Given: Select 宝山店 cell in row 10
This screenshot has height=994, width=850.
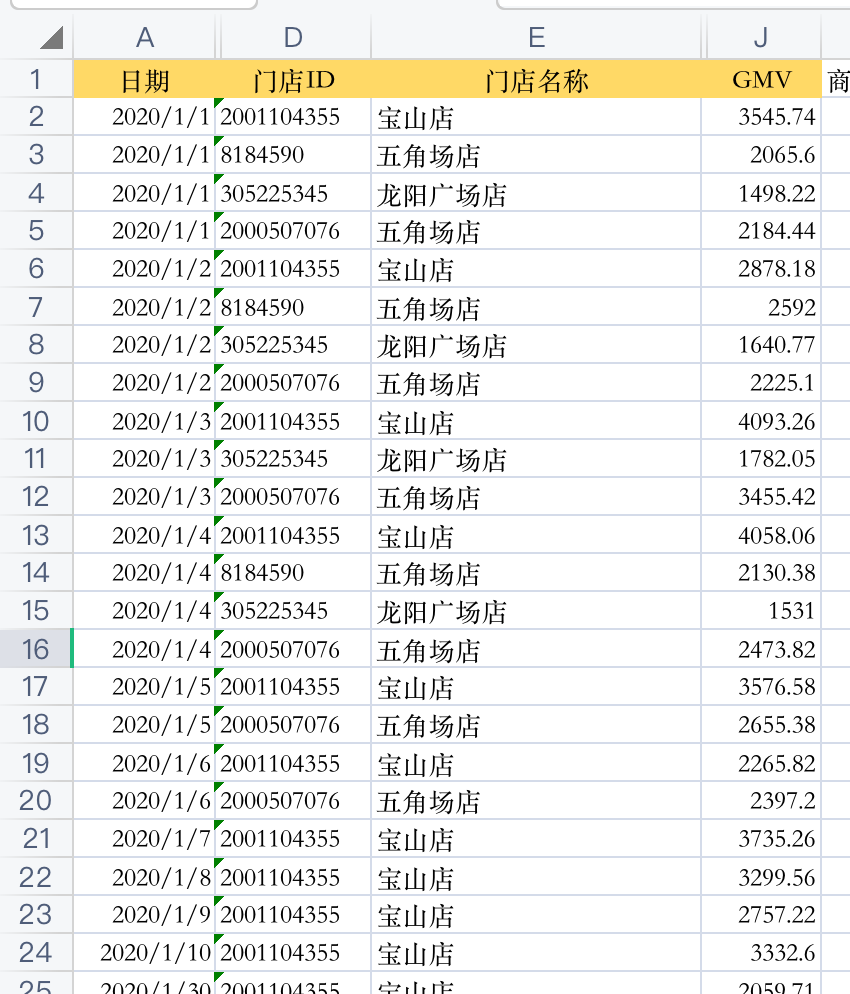Looking at the screenshot, I should 536,421.
